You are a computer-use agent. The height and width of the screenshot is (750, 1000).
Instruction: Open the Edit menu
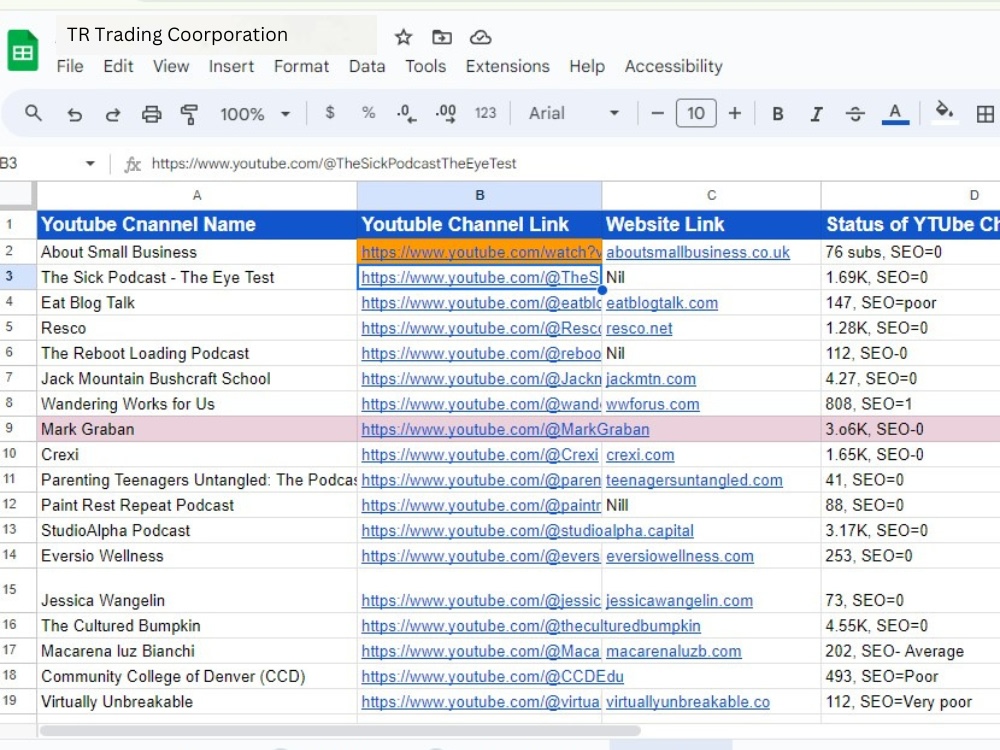click(118, 66)
